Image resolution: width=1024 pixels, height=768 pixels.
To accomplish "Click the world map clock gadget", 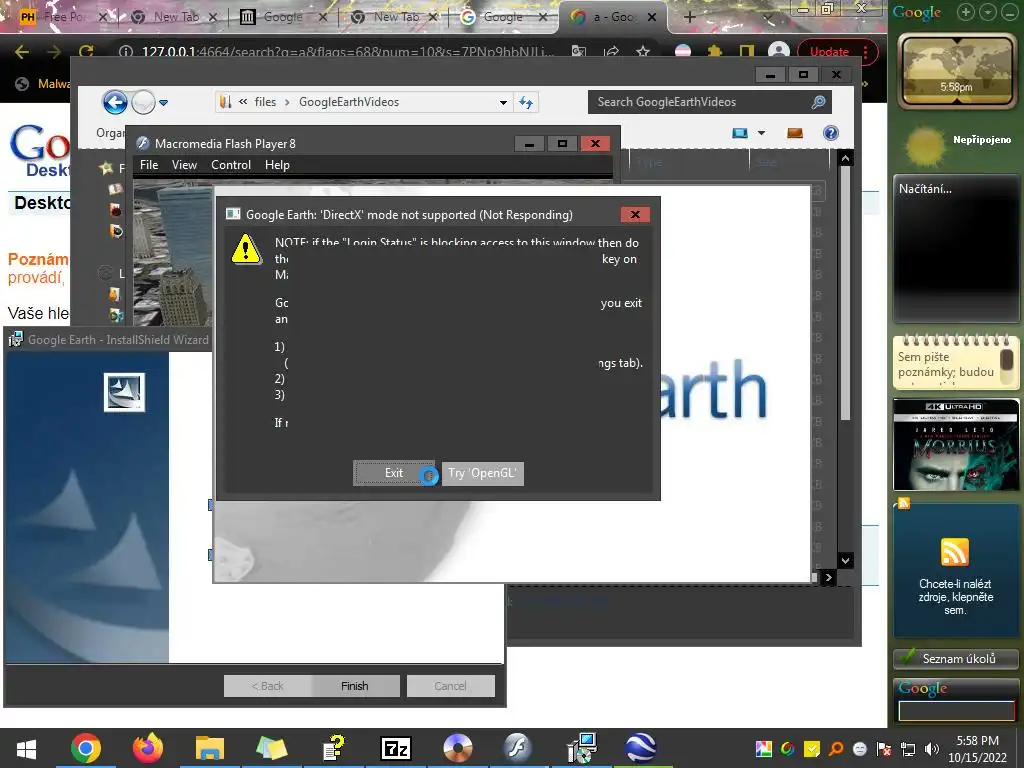I will 956,72.
